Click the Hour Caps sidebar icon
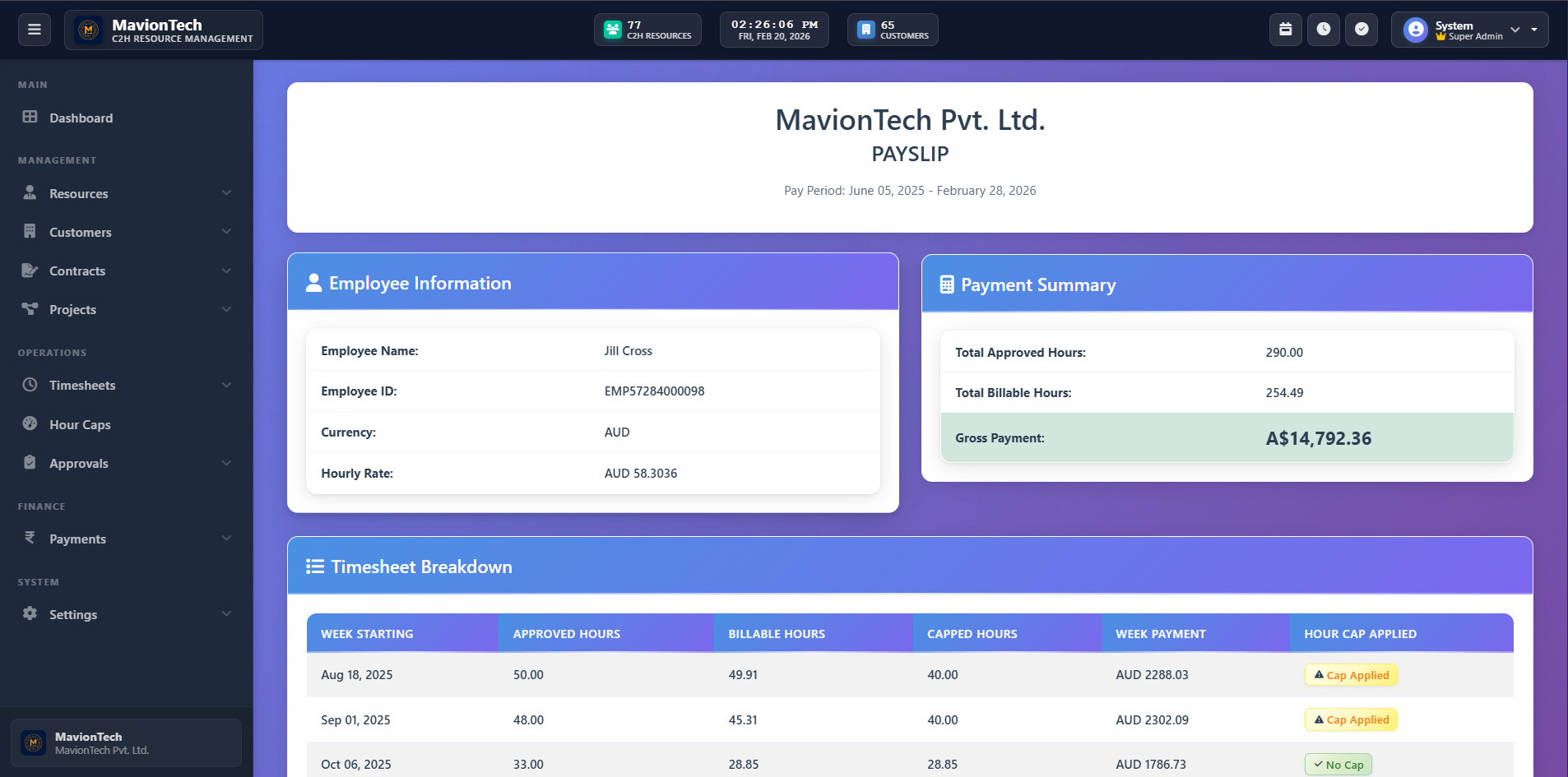The height and width of the screenshot is (777, 1568). pyautogui.click(x=30, y=424)
